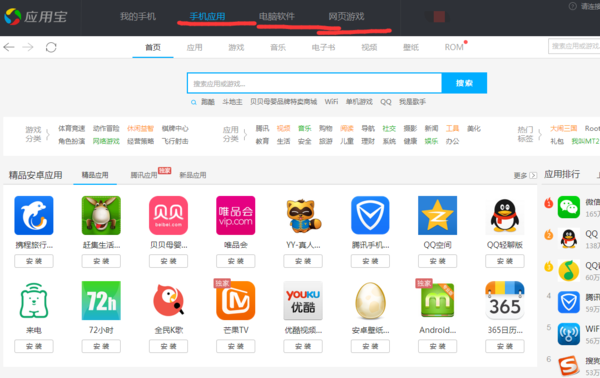Switch to 新品应用 sub-tab
Viewport: 600px width, 378px height.
(x=193, y=175)
